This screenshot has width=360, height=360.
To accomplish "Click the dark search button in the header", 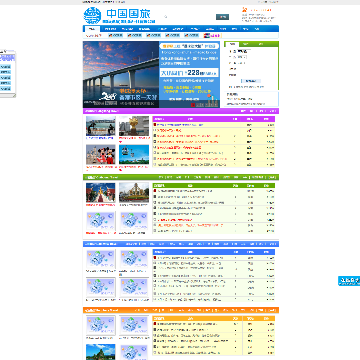I will pos(222,17).
